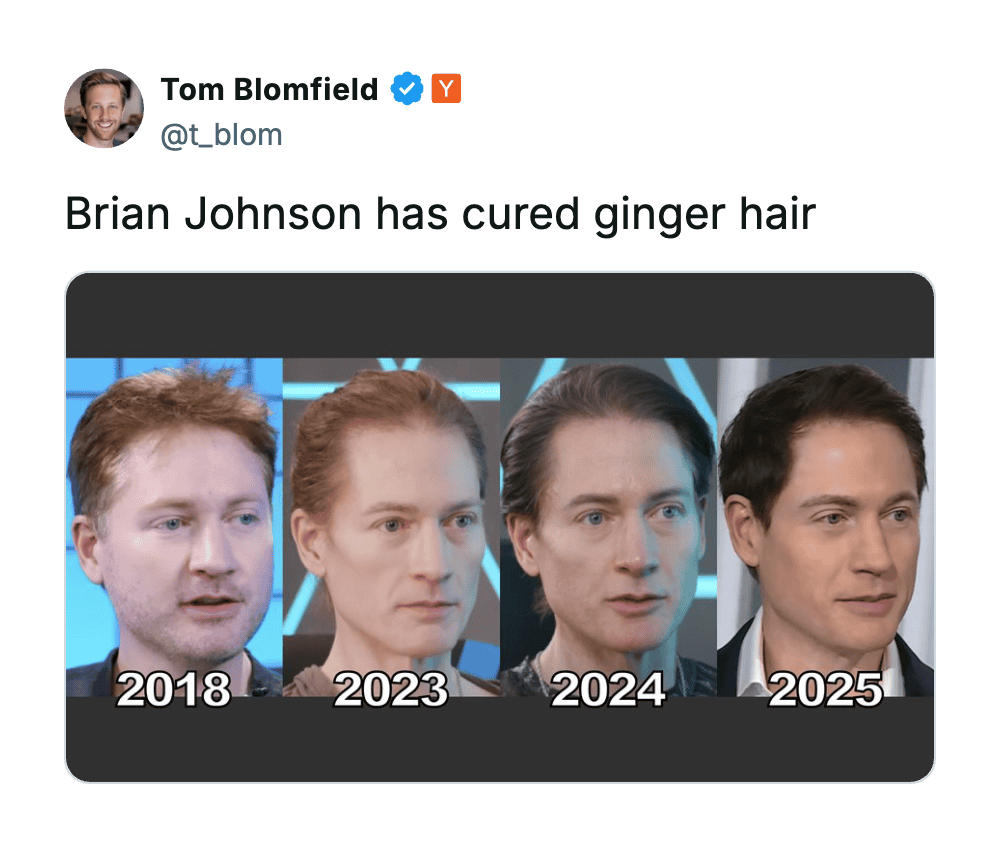Open the 2025 photo panel
Screen dimensions: 1000x848
click(826, 527)
